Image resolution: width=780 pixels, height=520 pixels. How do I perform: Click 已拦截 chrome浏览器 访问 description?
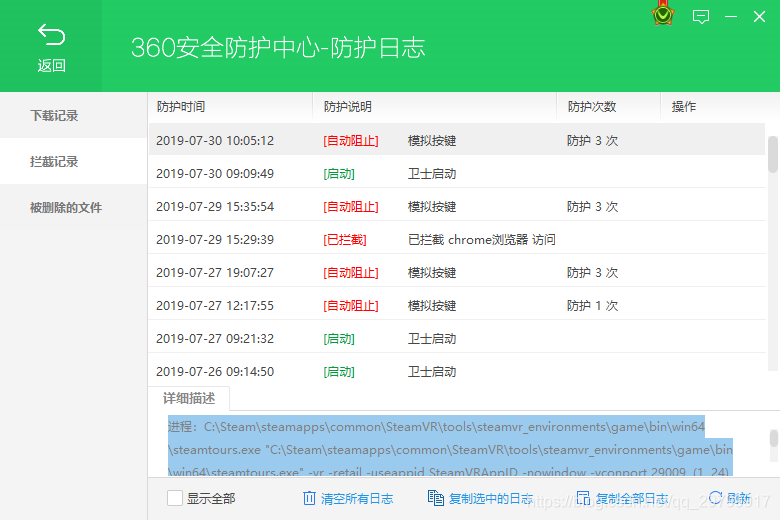pos(482,240)
